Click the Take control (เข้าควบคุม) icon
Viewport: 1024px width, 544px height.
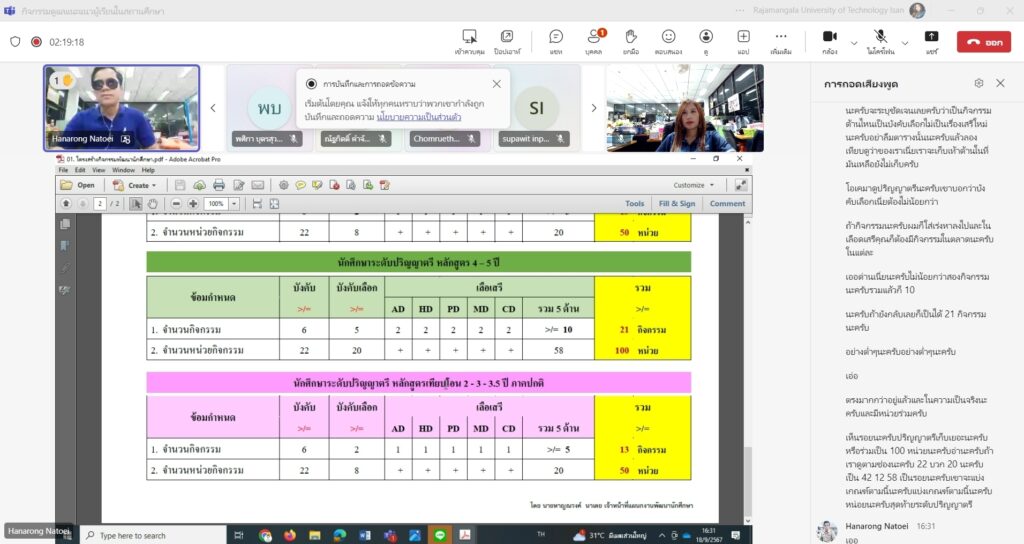[469, 41]
